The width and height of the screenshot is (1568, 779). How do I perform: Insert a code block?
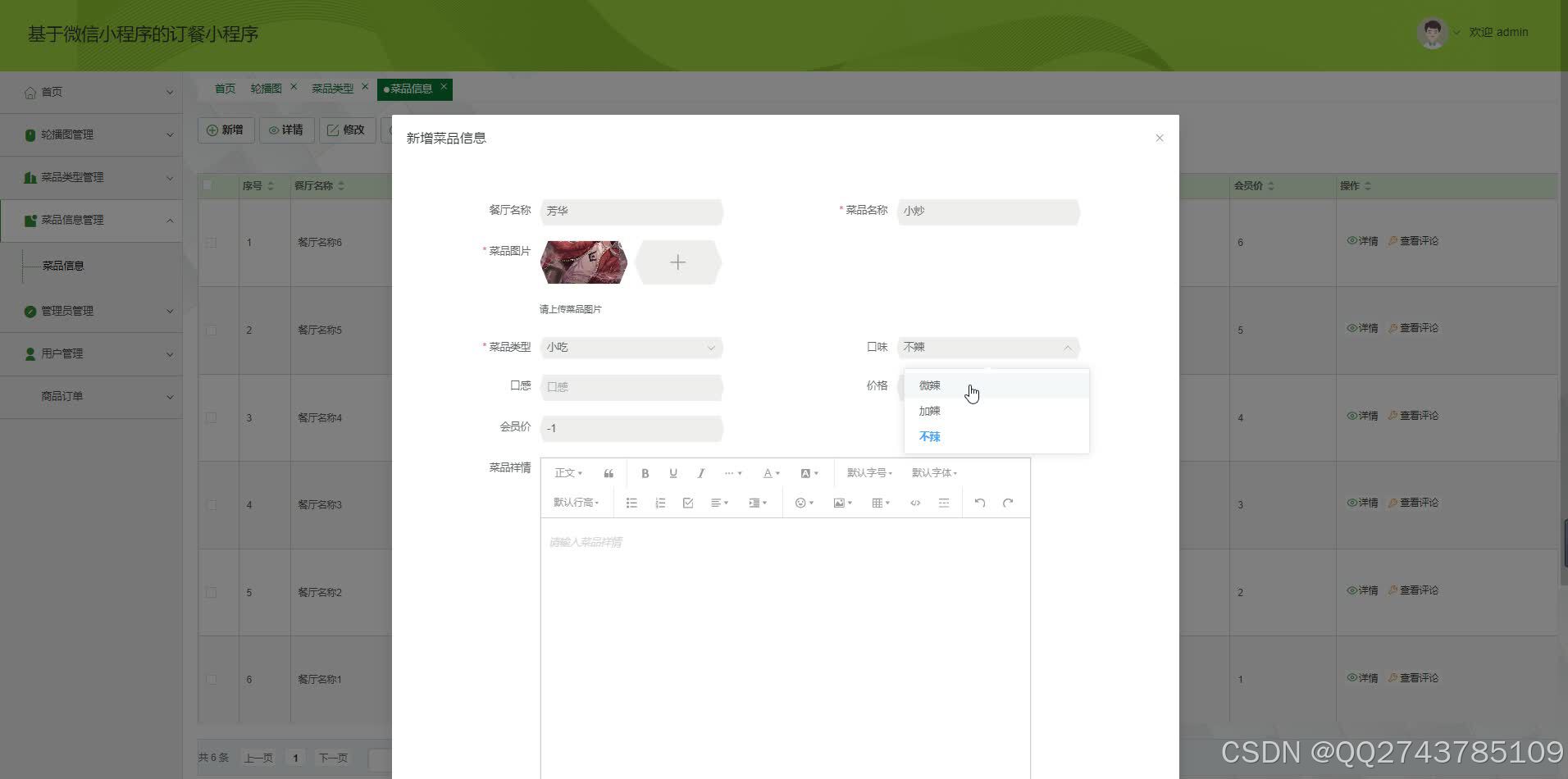click(915, 503)
